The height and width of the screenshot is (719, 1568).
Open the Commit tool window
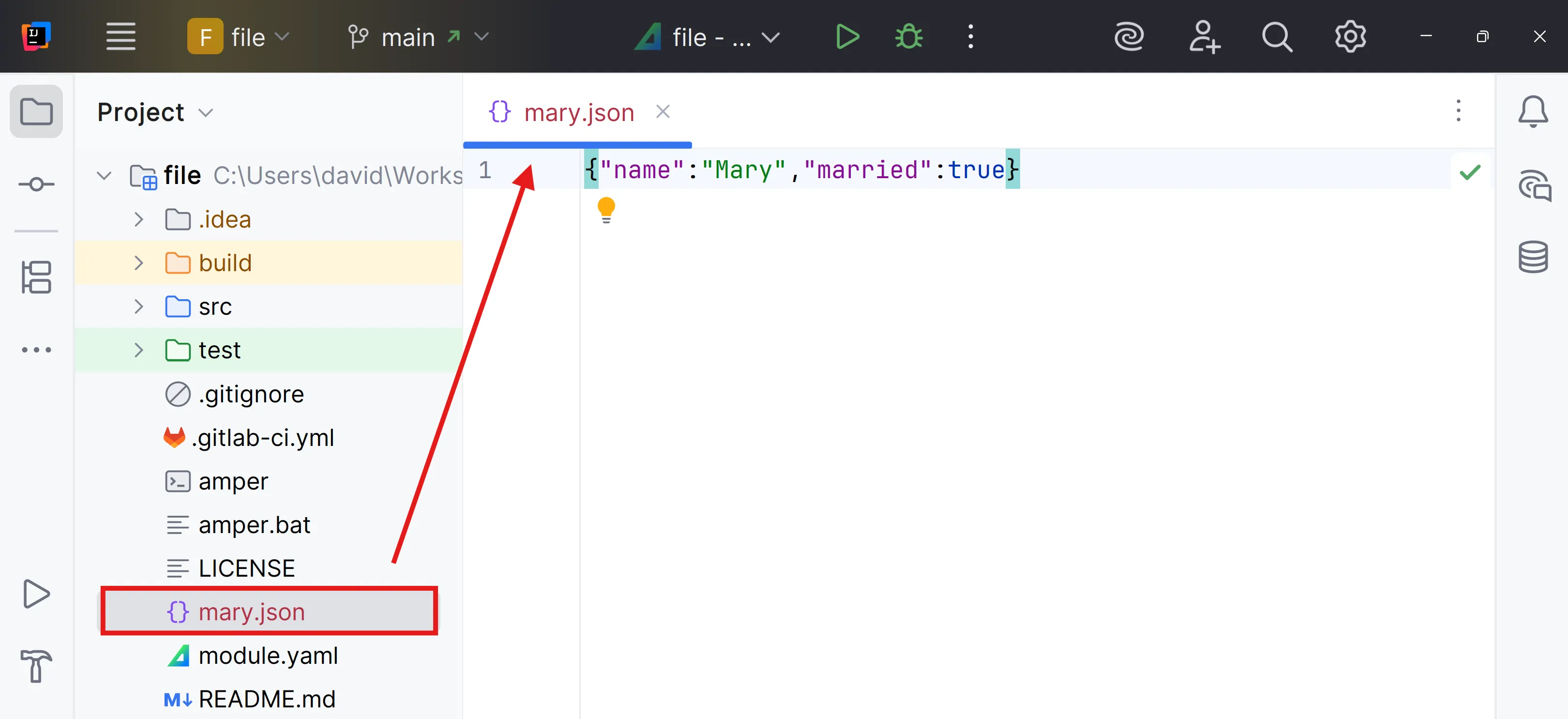36,184
